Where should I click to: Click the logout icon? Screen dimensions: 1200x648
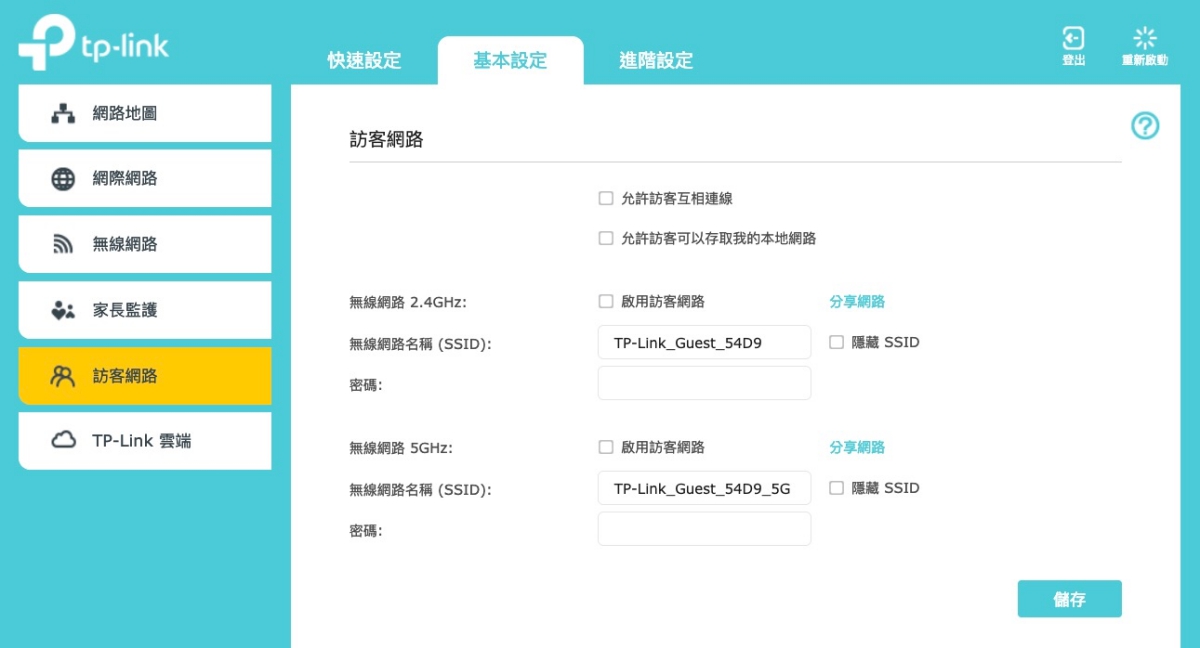coord(1073,38)
